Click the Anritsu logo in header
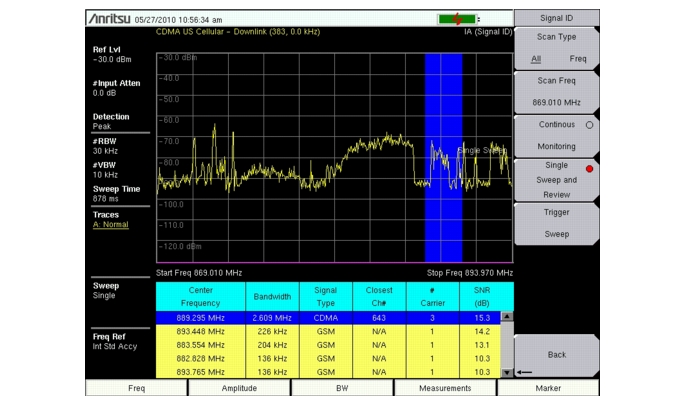Image resolution: width=689 pixels, height=402 pixels. (x=118, y=19)
